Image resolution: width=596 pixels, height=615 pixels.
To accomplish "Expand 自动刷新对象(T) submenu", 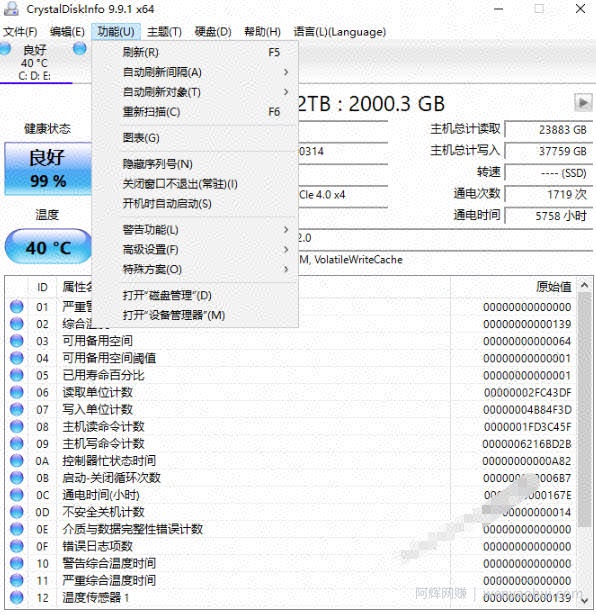I will (195, 92).
